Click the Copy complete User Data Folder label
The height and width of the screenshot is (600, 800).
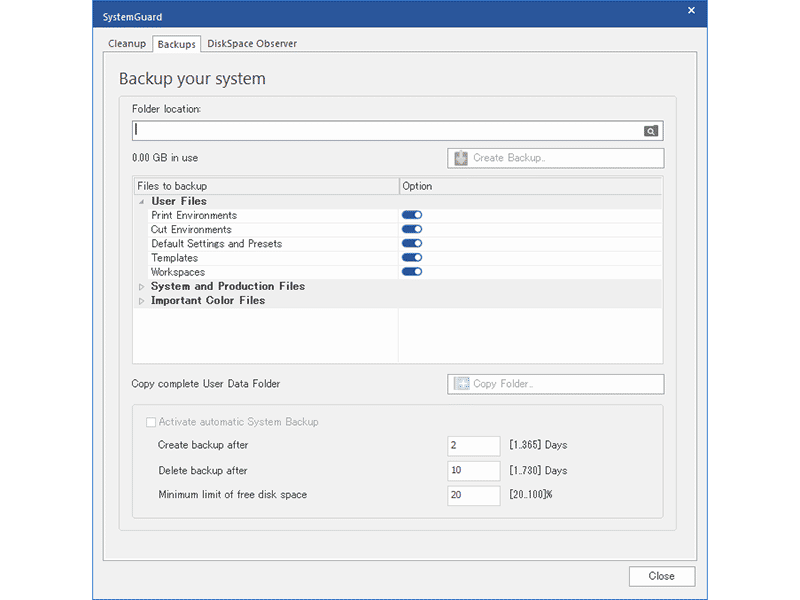(206, 384)
